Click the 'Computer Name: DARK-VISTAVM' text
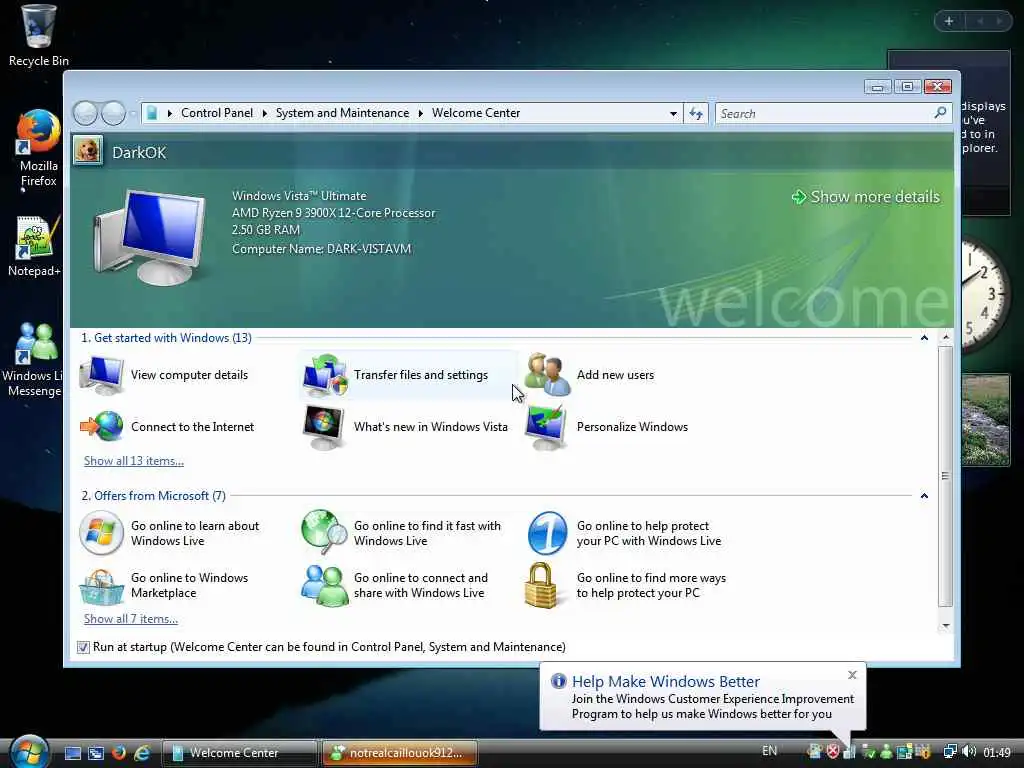 pyautogui.click(x=321, y=249)
